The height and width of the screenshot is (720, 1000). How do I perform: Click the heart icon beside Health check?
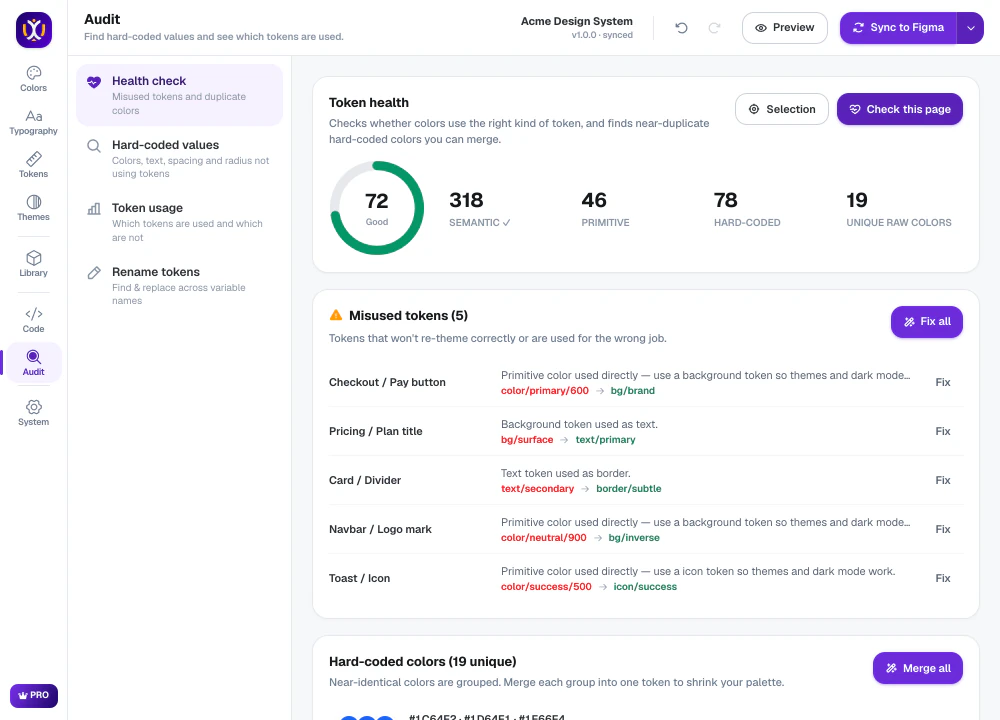pos(94,82)
